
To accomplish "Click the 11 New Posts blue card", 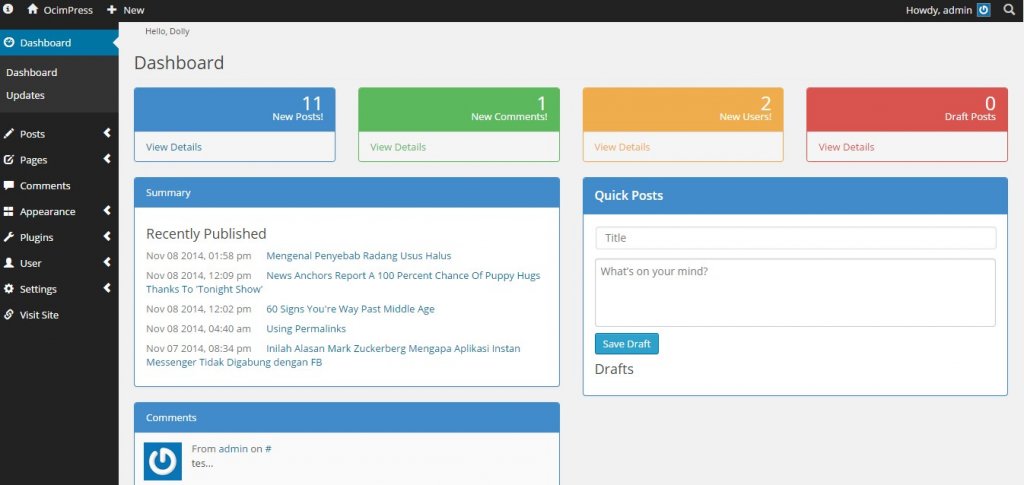I will [x=234, y=110].
